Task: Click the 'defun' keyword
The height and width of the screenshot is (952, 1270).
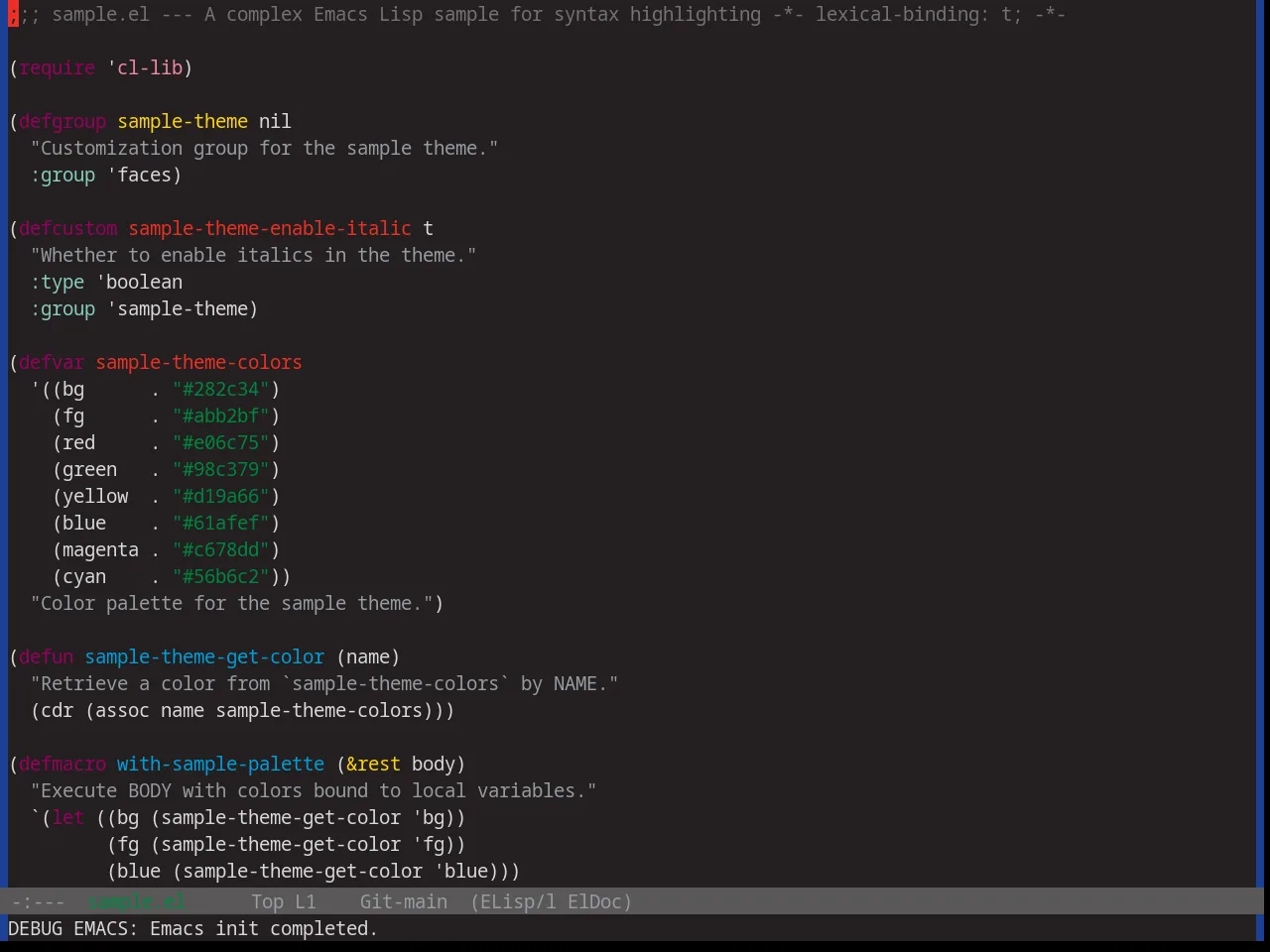Action: pyautogui.click(x=46, y=656)
